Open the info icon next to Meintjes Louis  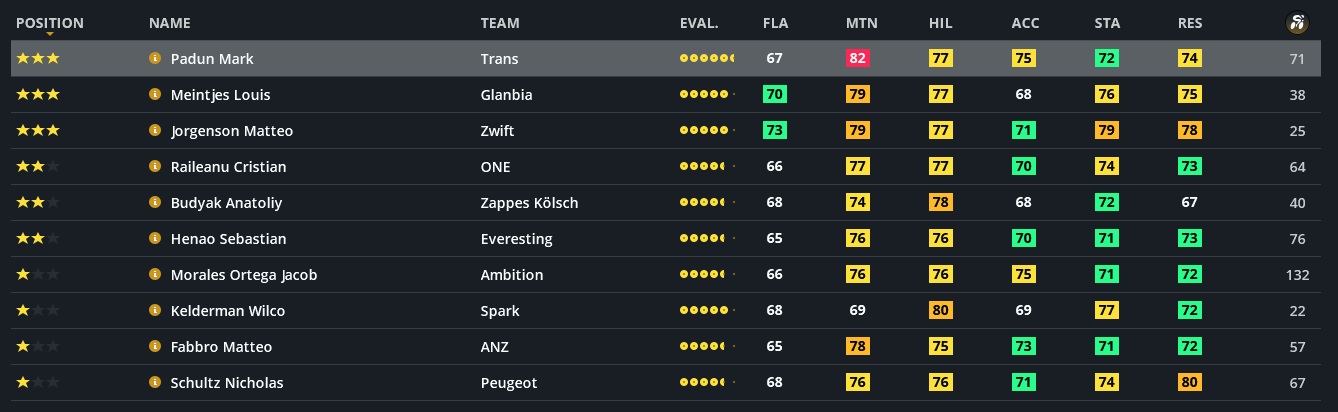tap(155, 95)
